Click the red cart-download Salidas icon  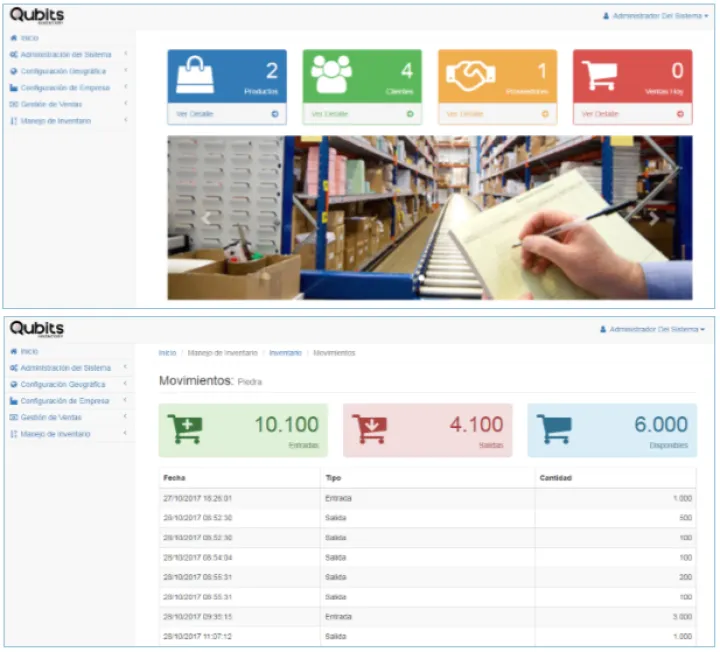click(x=369, y=429)
